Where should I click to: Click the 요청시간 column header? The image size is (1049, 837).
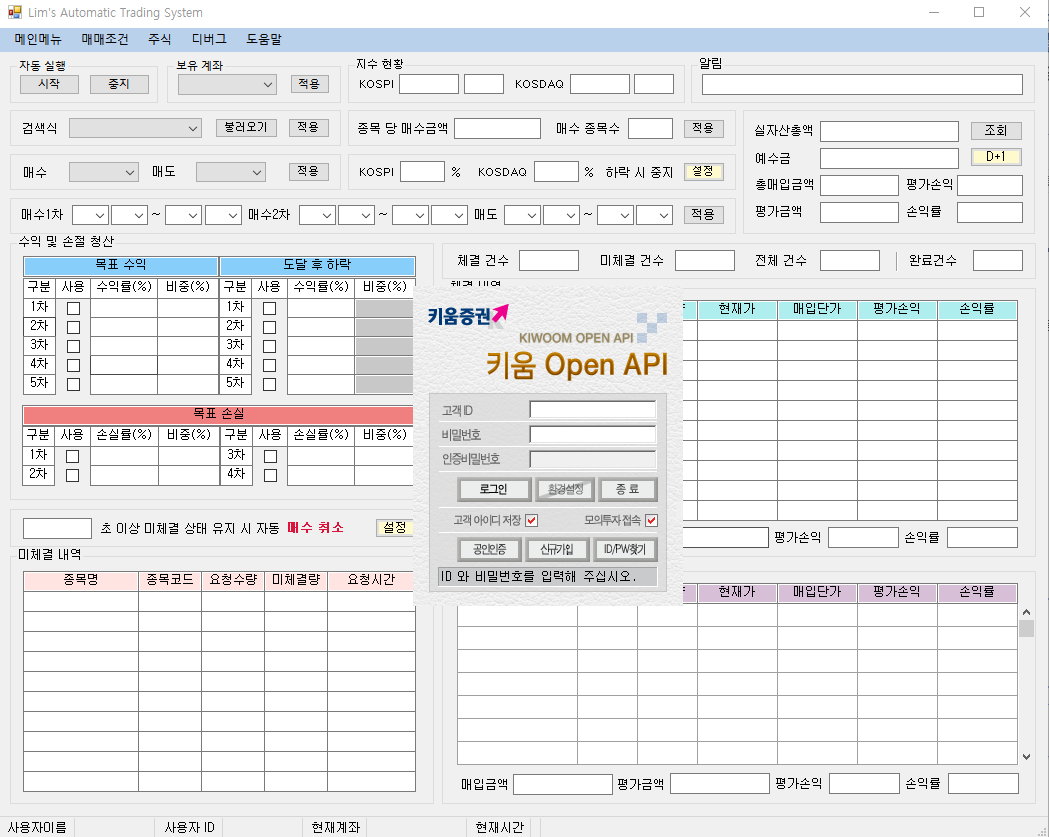pyautogui.click(x=371, y=580)
